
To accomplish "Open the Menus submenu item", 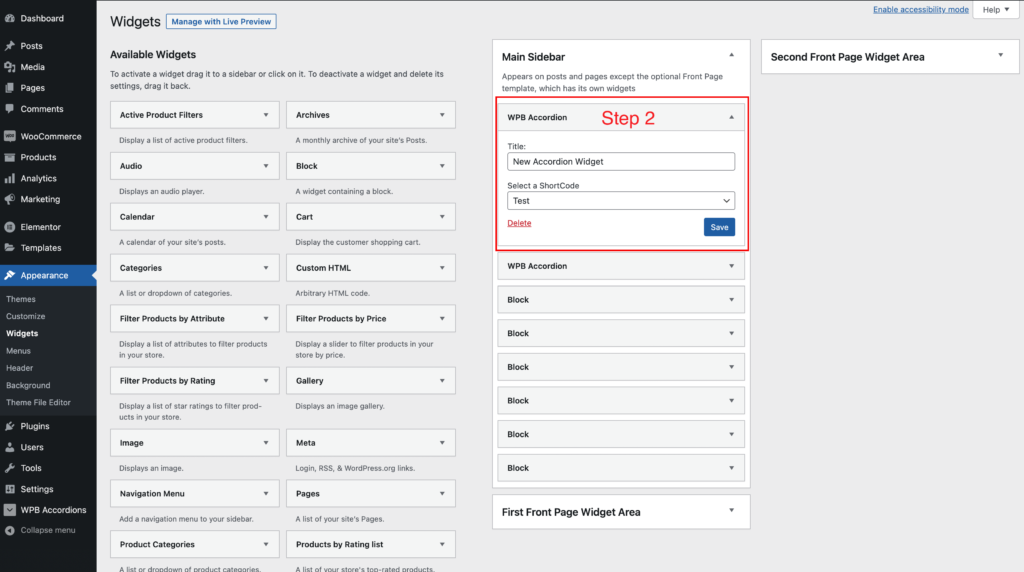I will click(x=18, y=351).
